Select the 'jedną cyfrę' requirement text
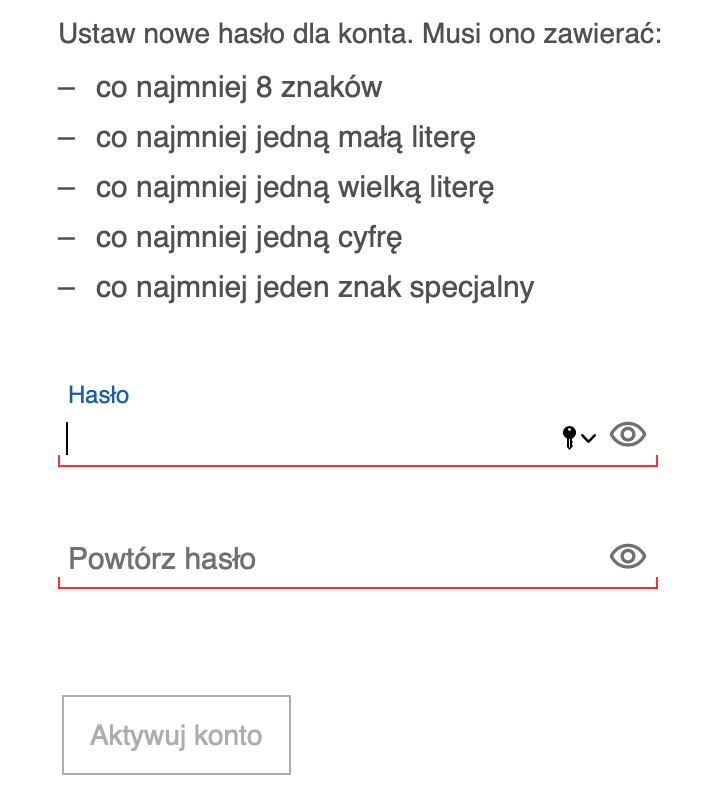The width and height of the screenshot is (720, 798). point(249,238)
